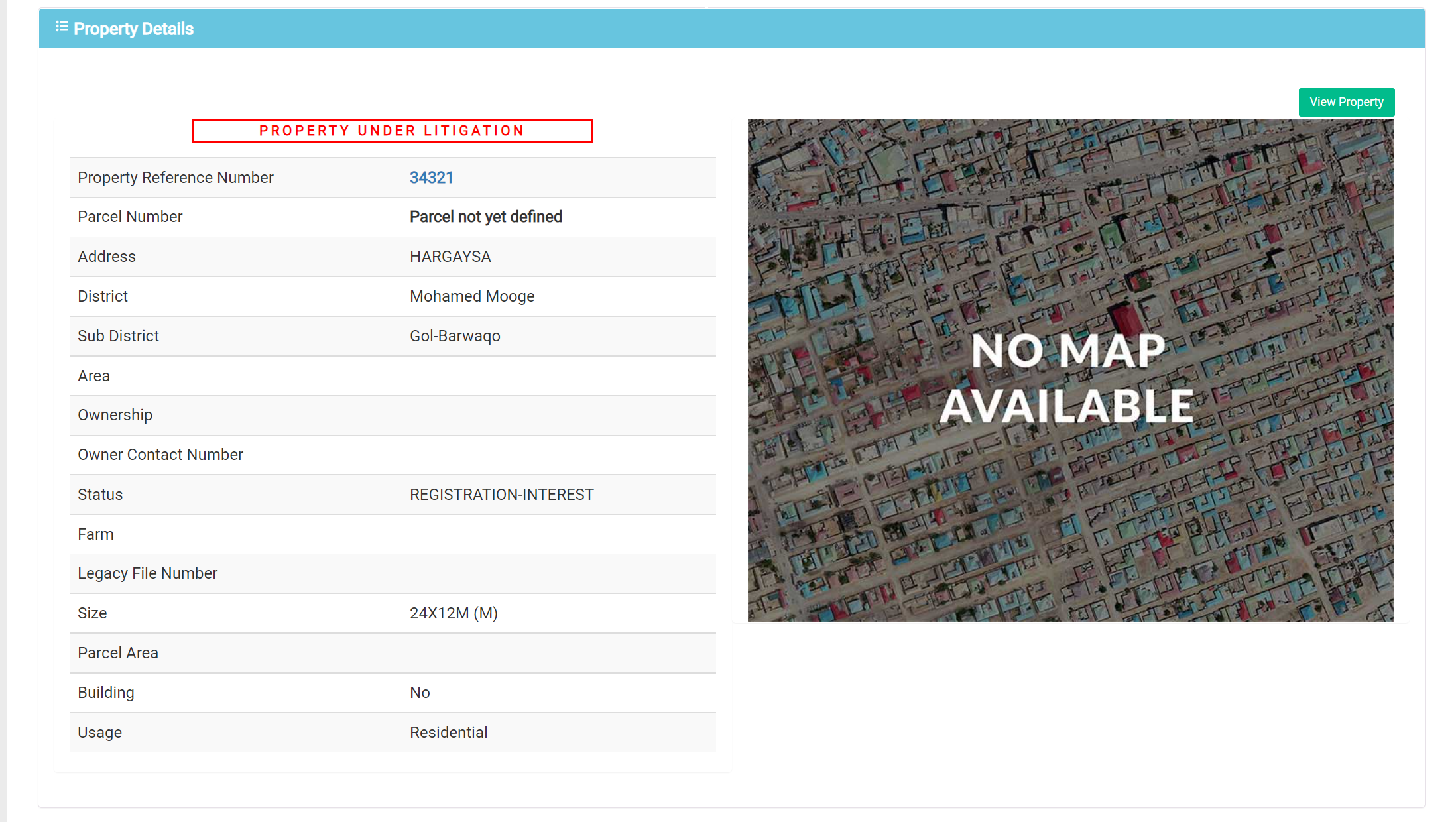Select the 'Parcel not yet defined' text
Screen dimensions: 1456x822
click(485, 217)
